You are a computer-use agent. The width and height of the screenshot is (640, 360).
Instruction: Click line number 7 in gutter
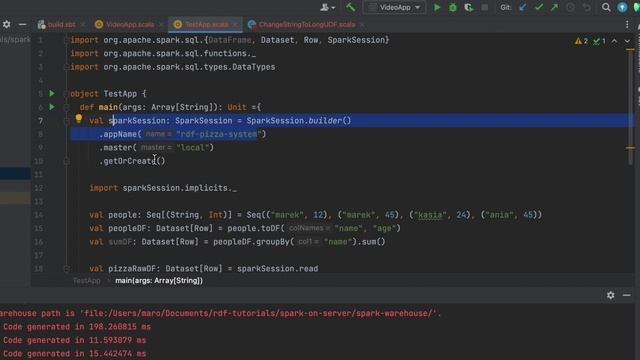(40, 121)
